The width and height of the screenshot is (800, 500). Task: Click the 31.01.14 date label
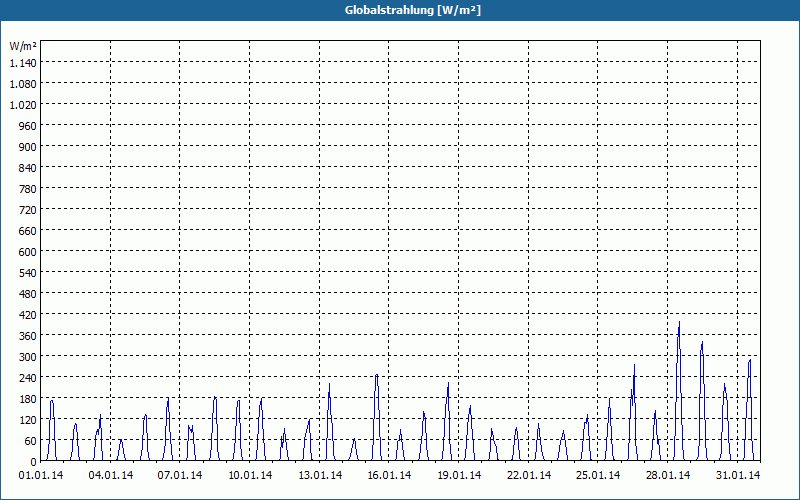737,475
